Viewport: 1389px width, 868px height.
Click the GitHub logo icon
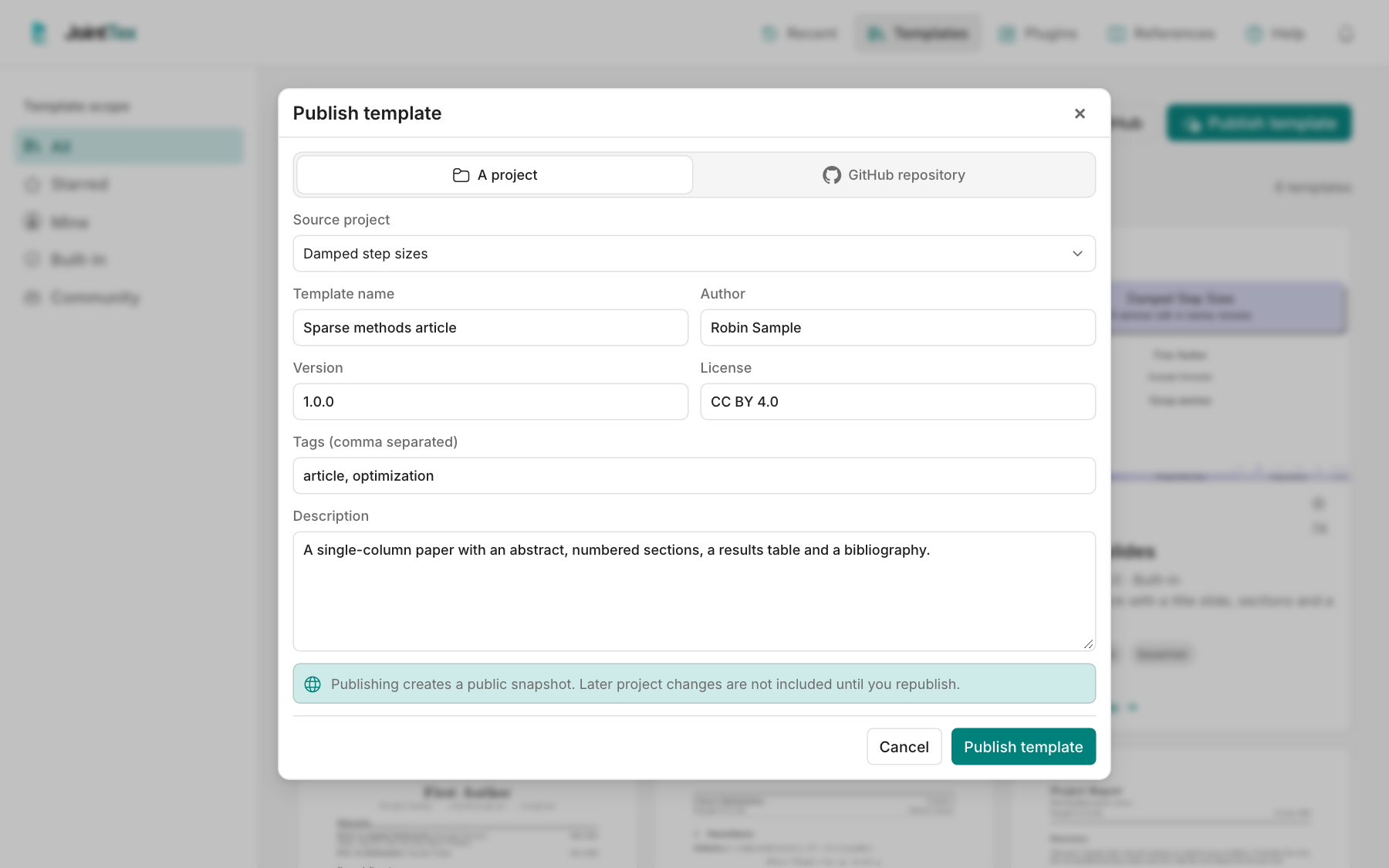831,175
